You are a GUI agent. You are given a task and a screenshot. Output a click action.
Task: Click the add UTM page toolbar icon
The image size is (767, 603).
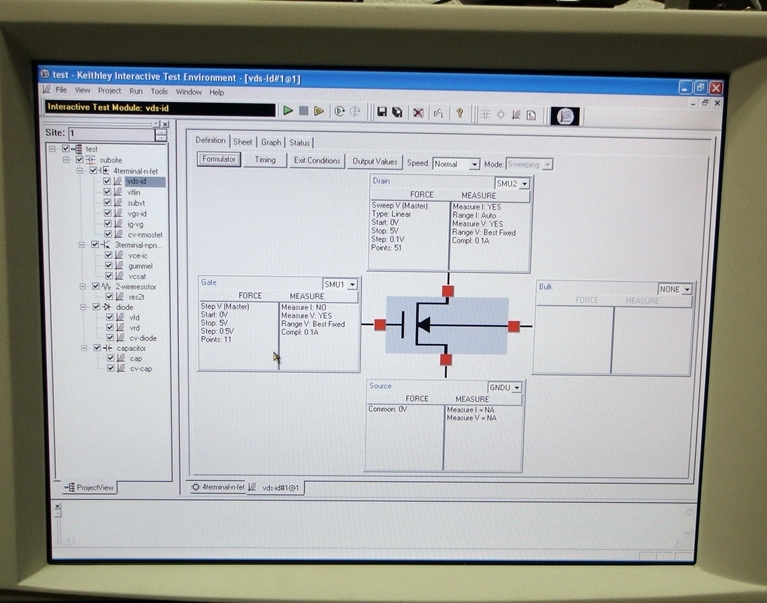click(531, 115)
